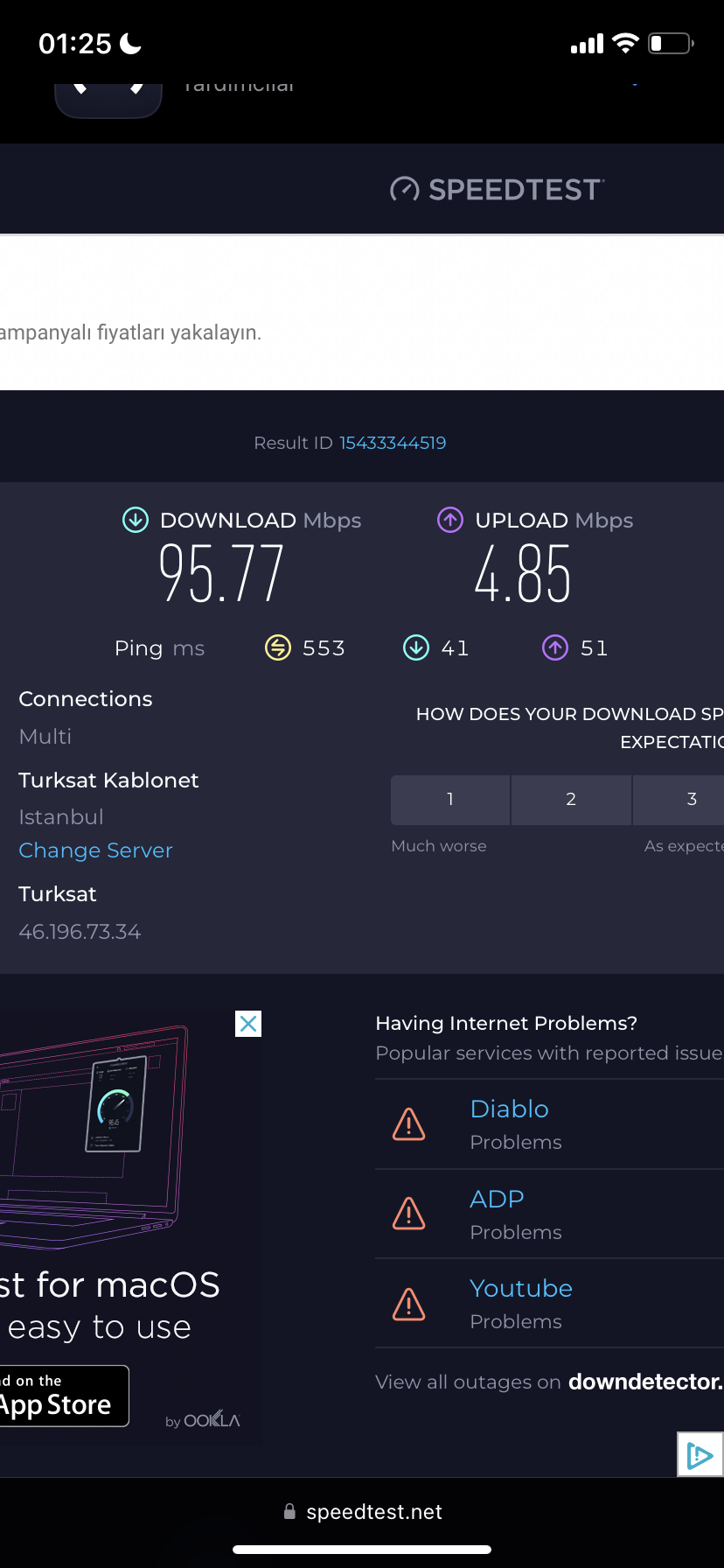Image resolution: width=724 pixels, height=1568 pixels.
Task: Open the Youtube problems report
Action: click(x=521, y=1288)
